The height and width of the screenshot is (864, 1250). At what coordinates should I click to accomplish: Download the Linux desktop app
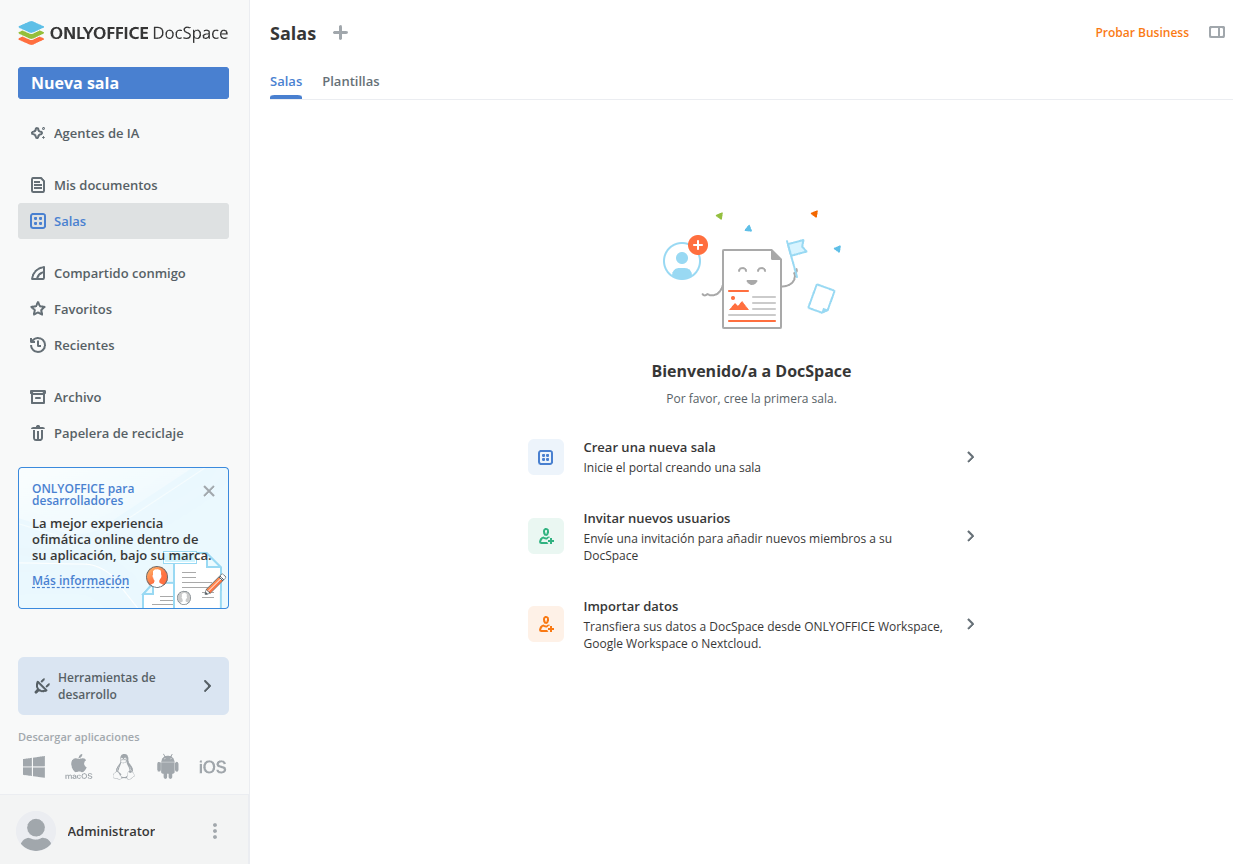[x=123, y=767]
